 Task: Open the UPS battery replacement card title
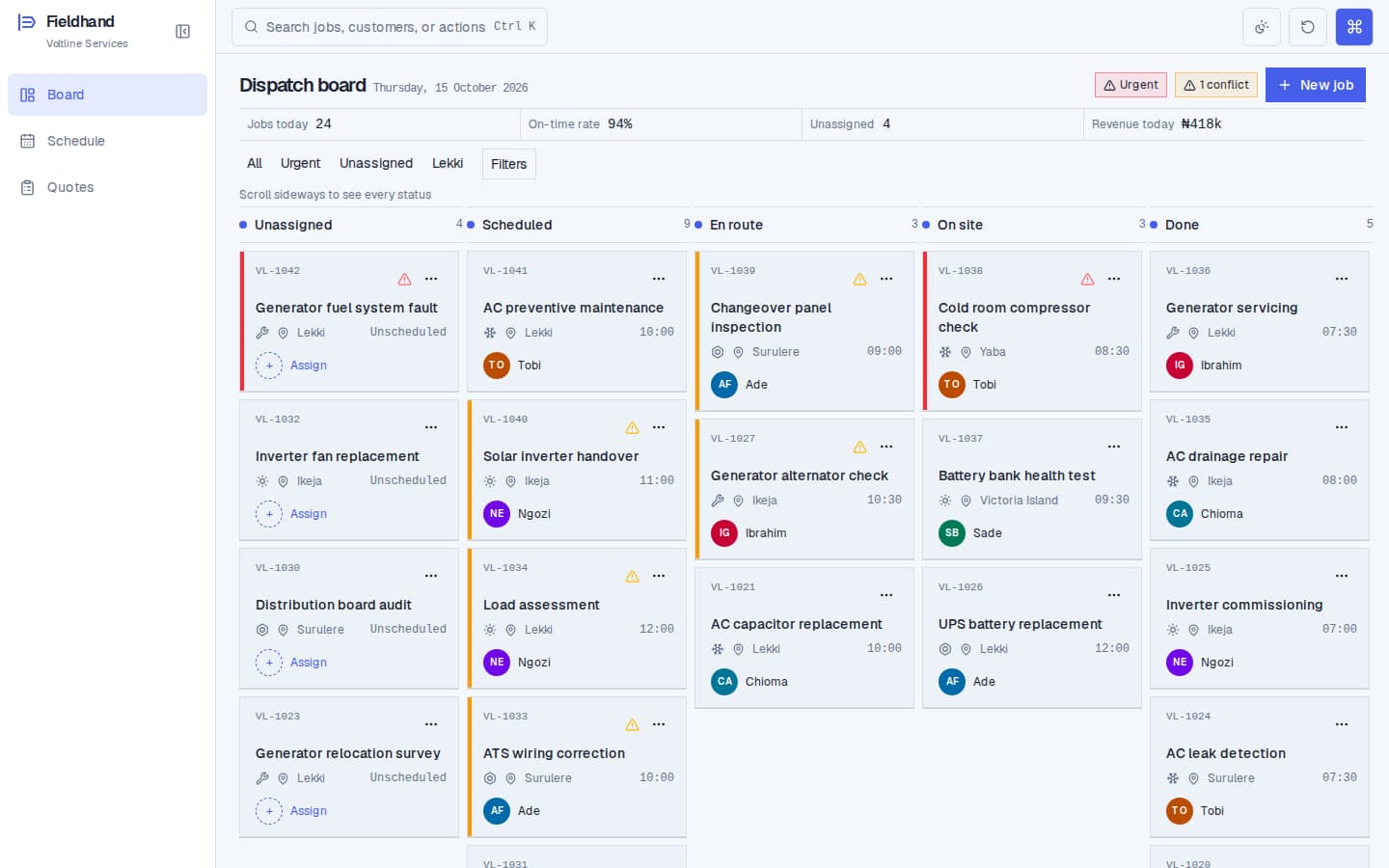coord(1020,624)
